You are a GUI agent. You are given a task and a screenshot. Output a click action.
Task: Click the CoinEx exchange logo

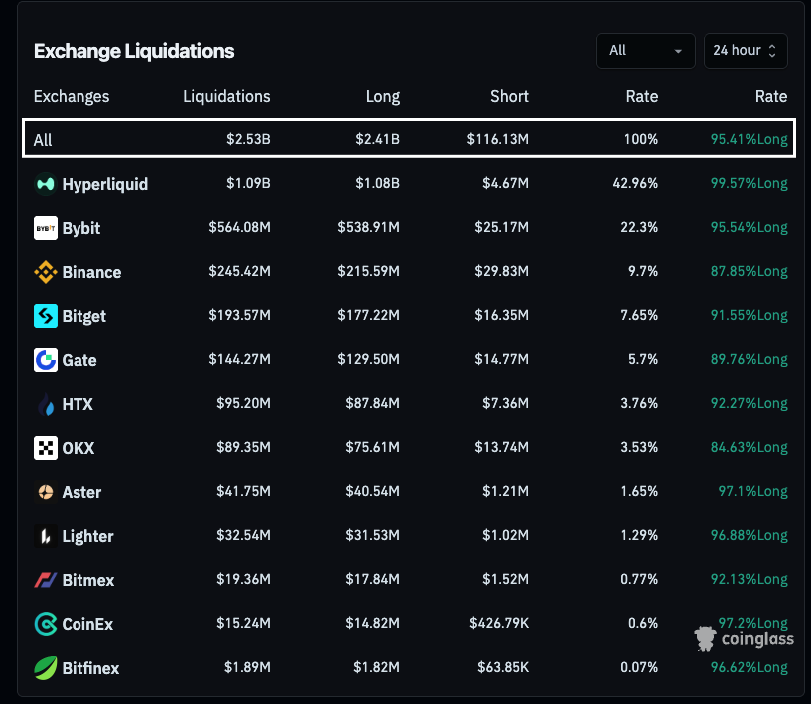(x=46, y=624)
